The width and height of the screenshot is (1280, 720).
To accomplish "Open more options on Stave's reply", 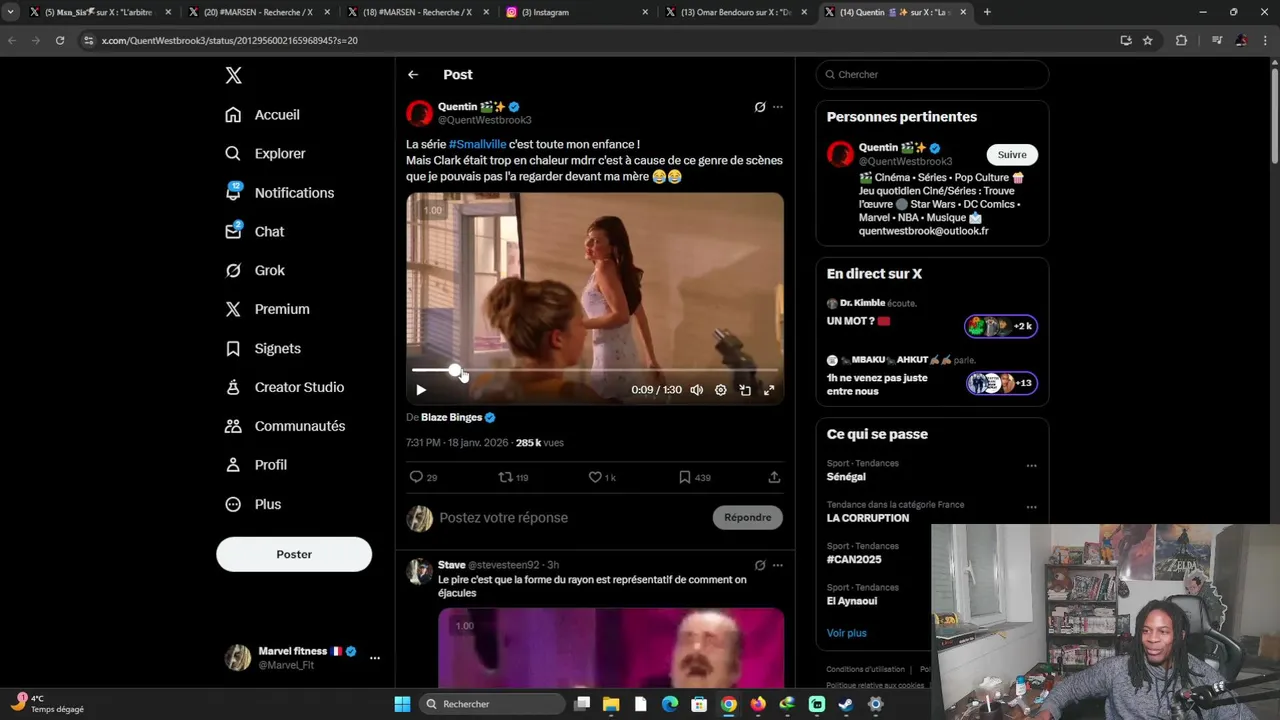I will (778, 565).
